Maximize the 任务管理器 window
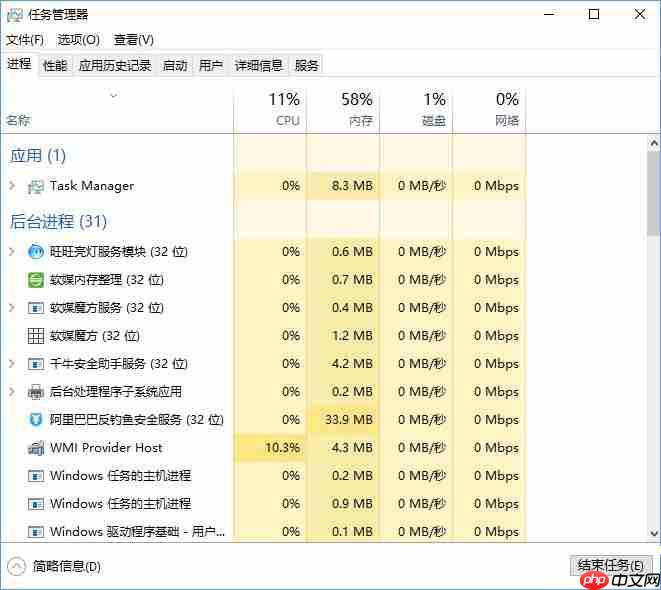The image size is (661, 590). click(x=594, y=15)
